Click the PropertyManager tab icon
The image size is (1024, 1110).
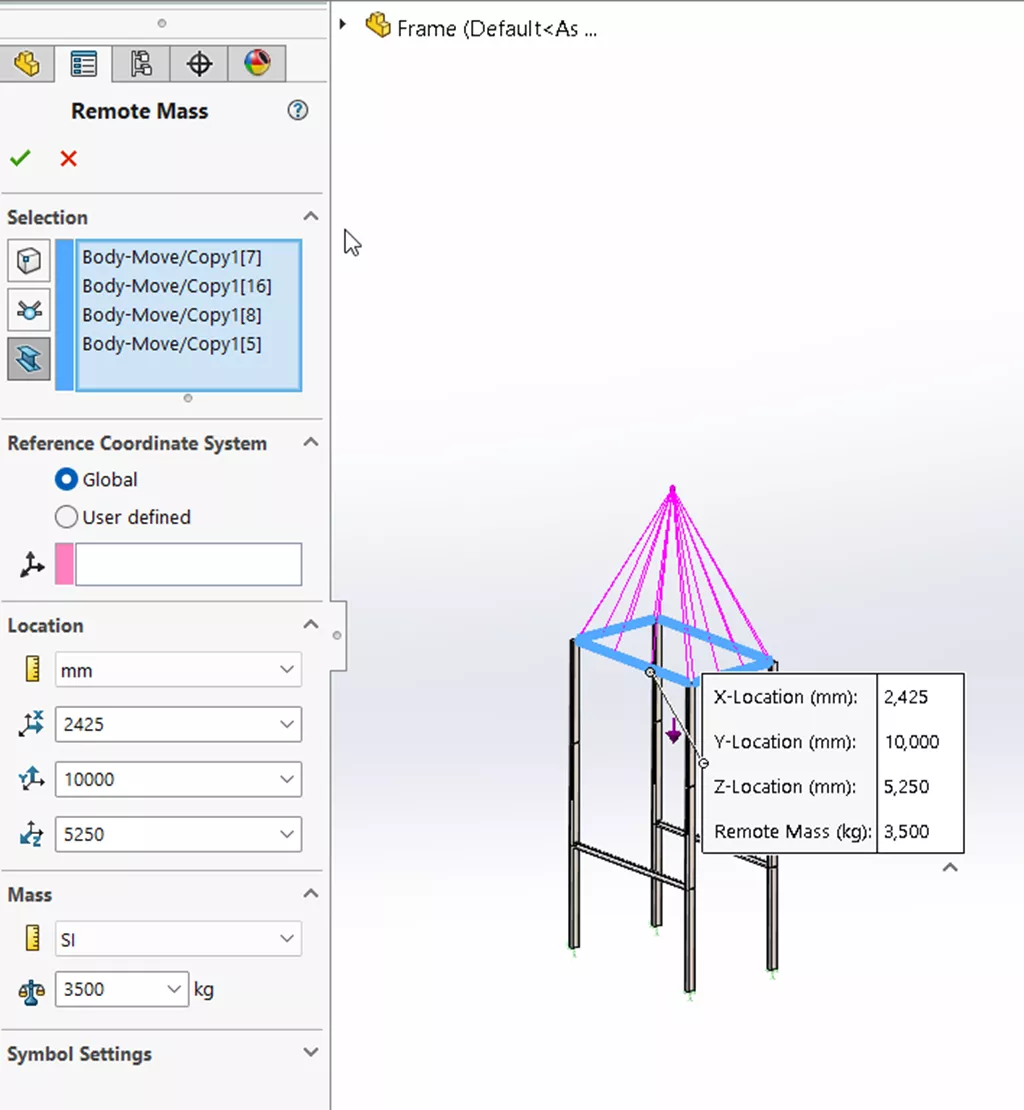[x=83, y=63]
